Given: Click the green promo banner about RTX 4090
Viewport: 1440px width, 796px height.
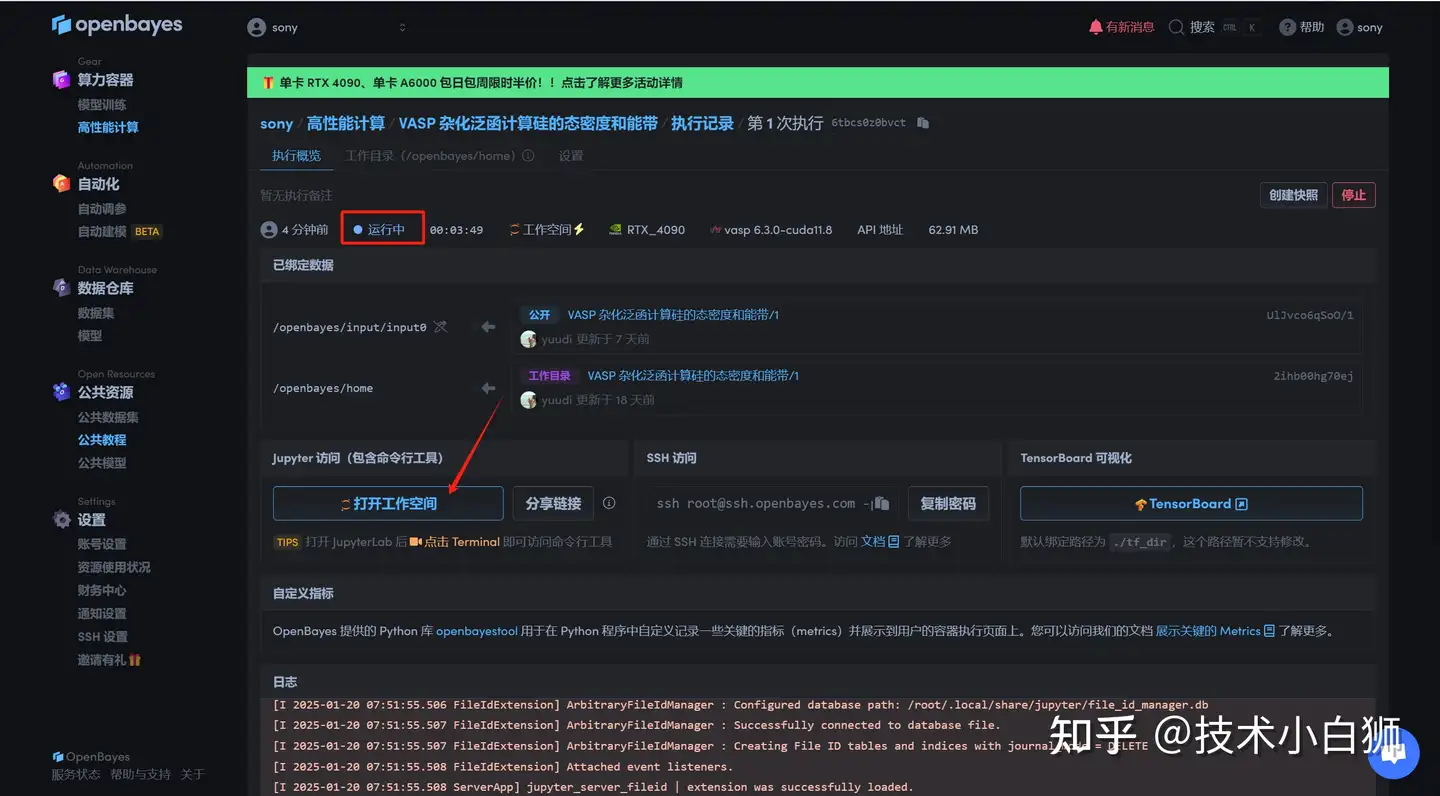Looking at the screenshot, I should tap(818, 83).
